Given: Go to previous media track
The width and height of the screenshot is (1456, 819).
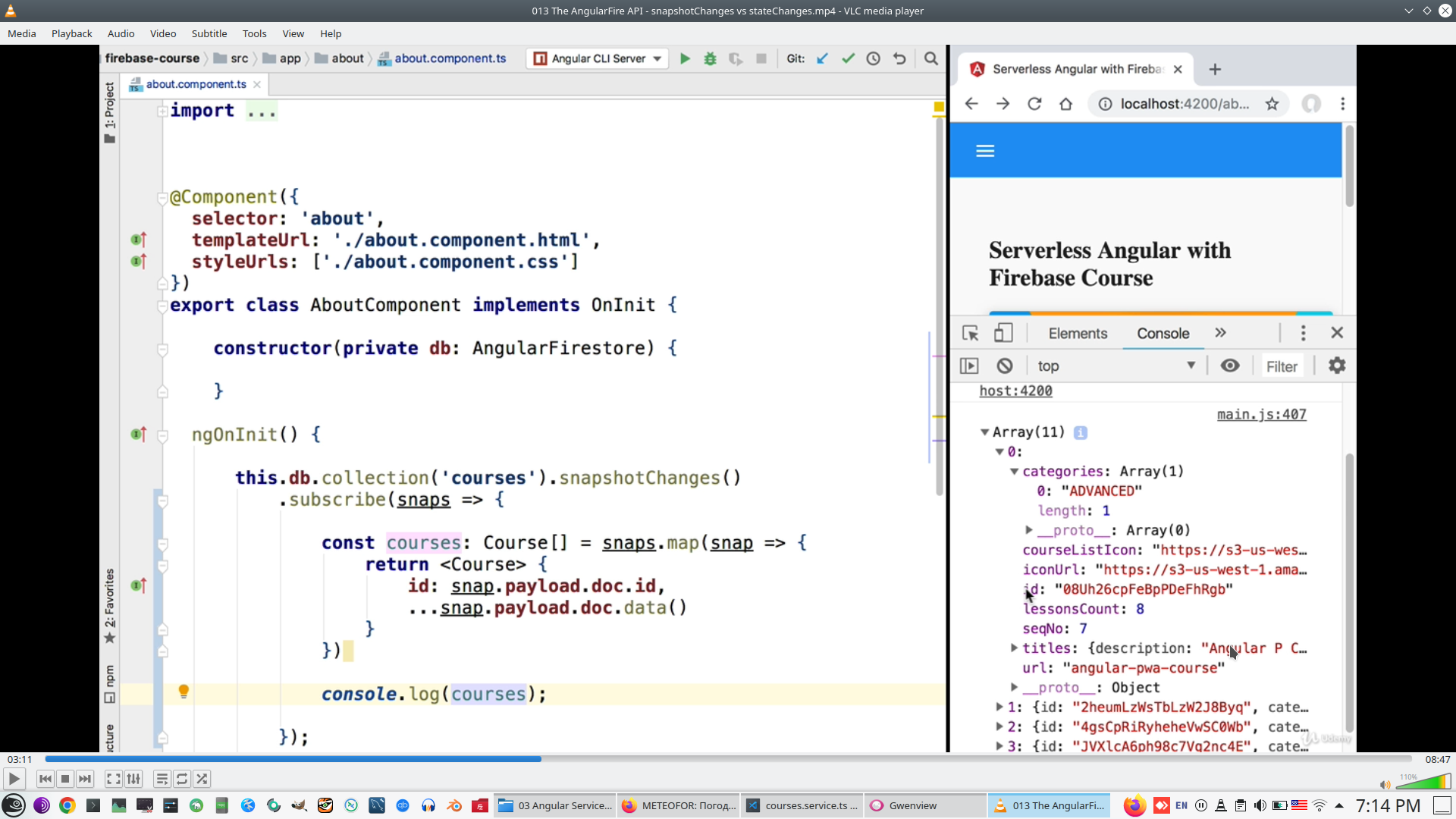Looking at the screenshot, I should coord(45,779).
